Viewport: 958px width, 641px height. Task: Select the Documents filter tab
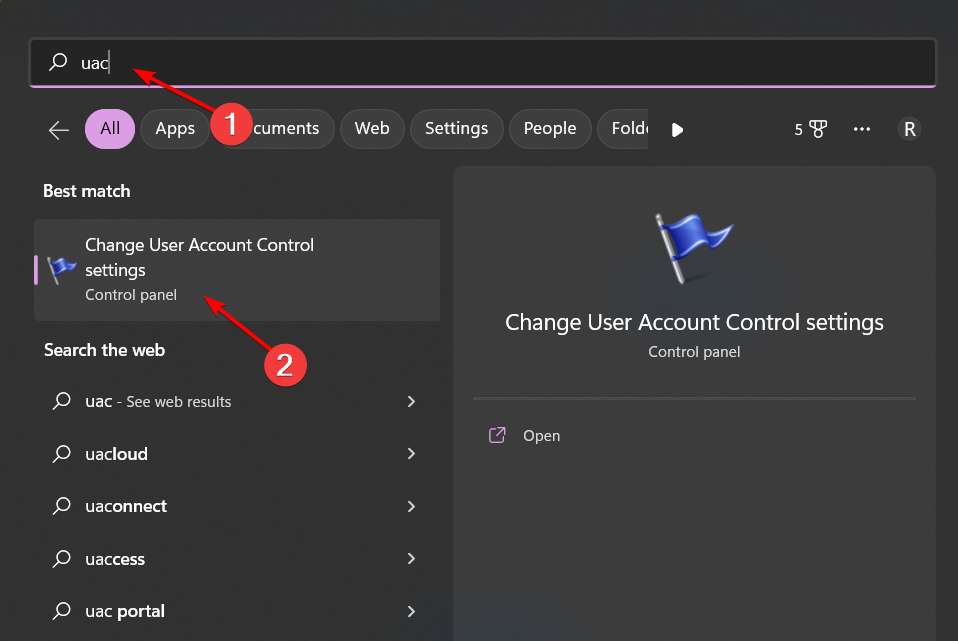[274, 129]
